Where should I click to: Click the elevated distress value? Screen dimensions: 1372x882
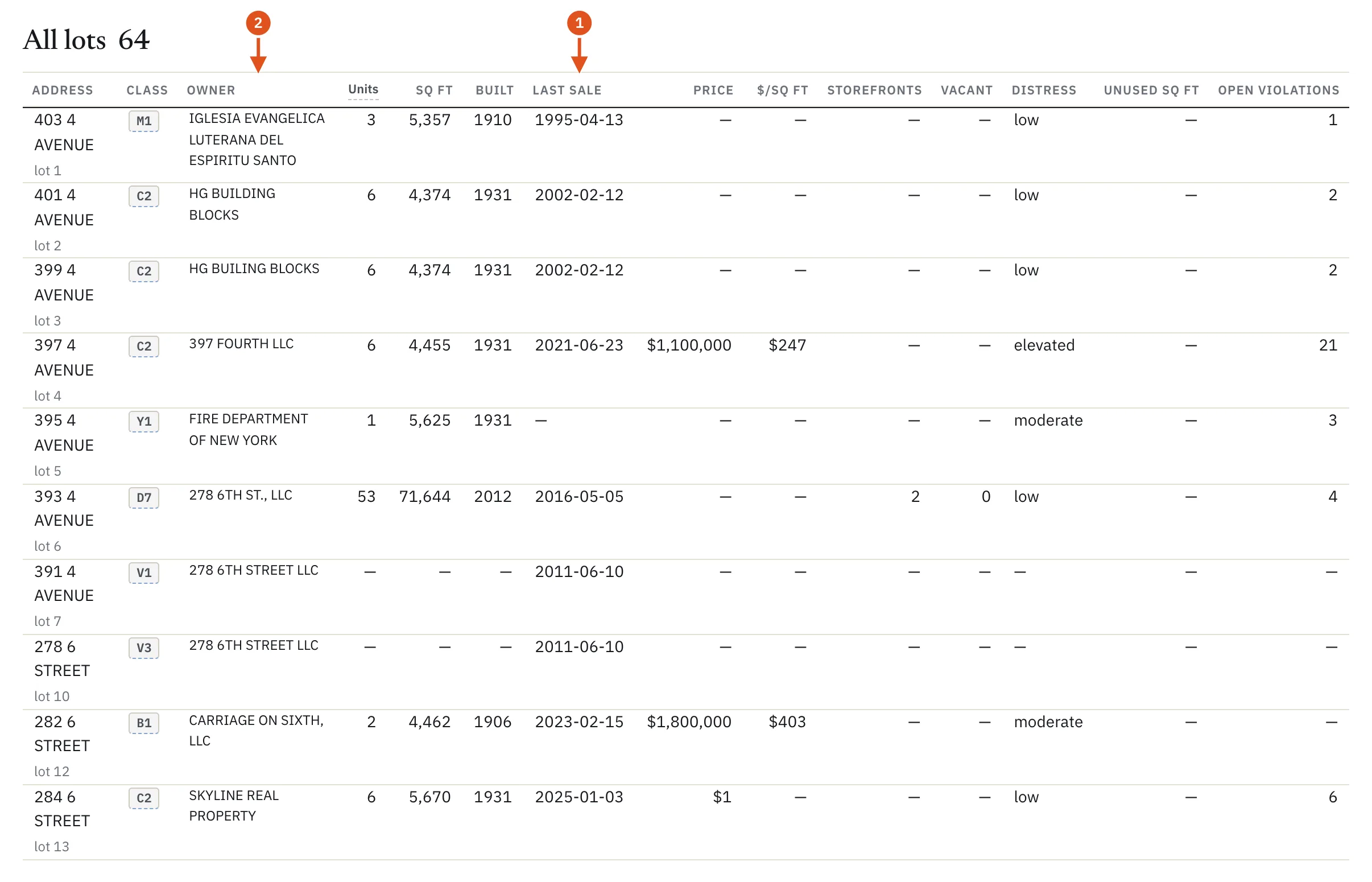point(1043,345)
